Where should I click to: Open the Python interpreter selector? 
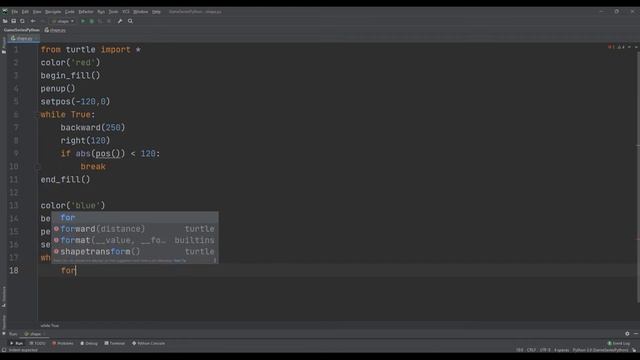tap(600, 350)
